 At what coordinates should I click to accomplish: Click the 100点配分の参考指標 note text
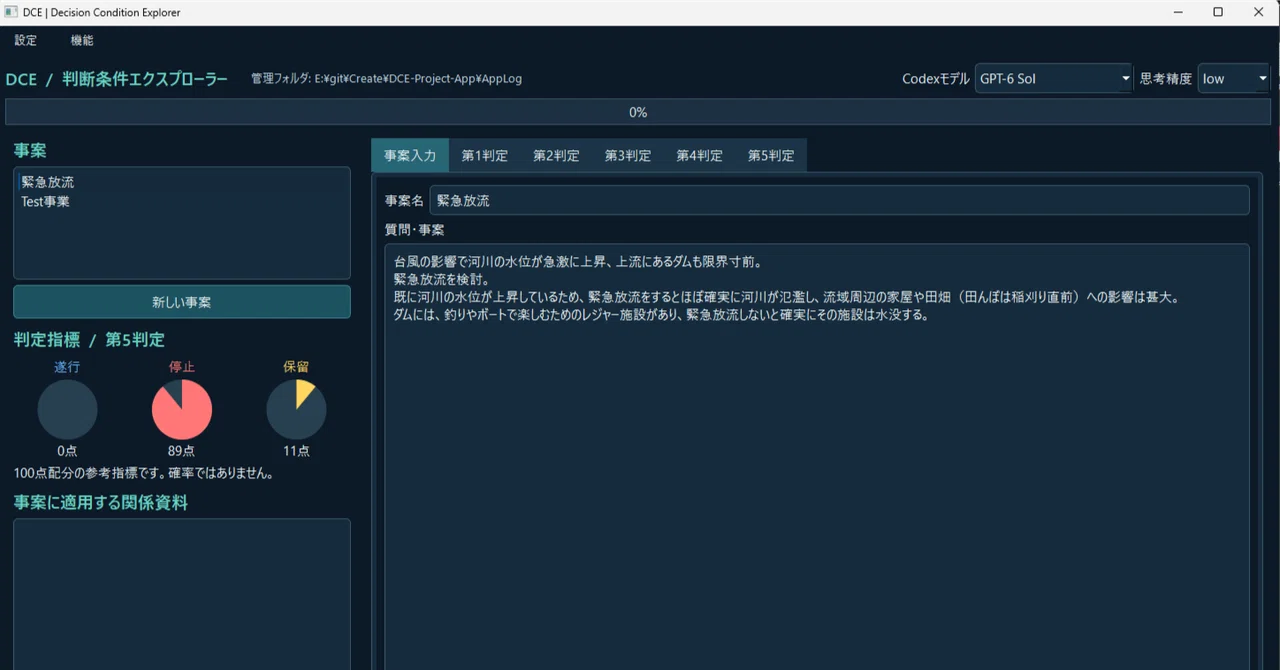(x=144, y=473)
